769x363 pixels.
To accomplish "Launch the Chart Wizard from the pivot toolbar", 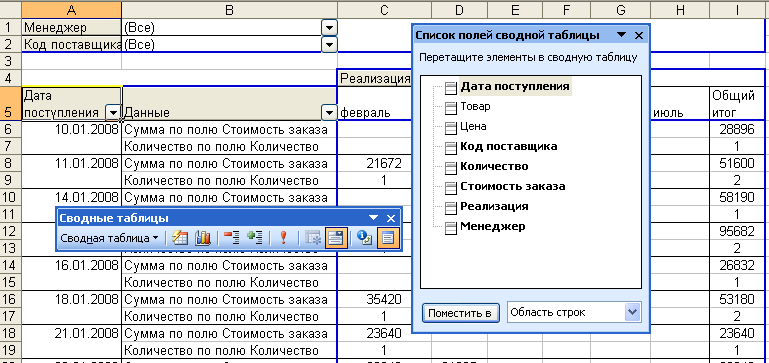I will click(202, 238).
